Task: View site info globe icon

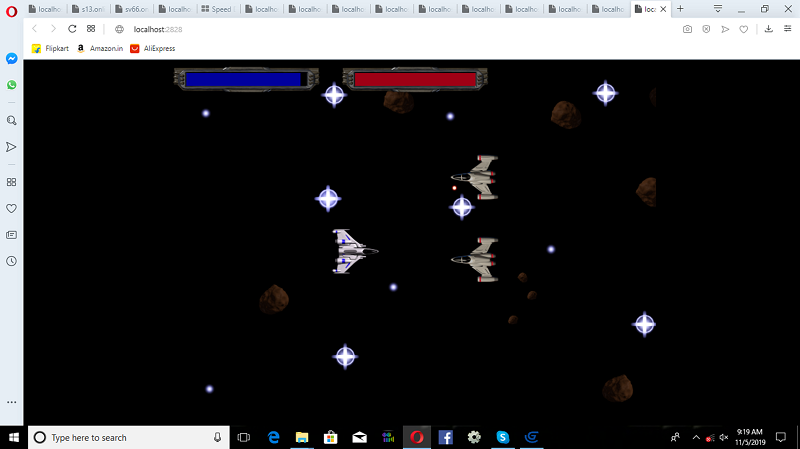Action: coord(119,30)
